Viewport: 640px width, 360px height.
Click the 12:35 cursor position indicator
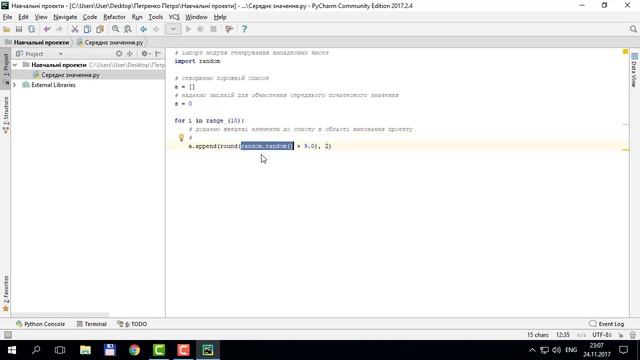tap(563, 335)
